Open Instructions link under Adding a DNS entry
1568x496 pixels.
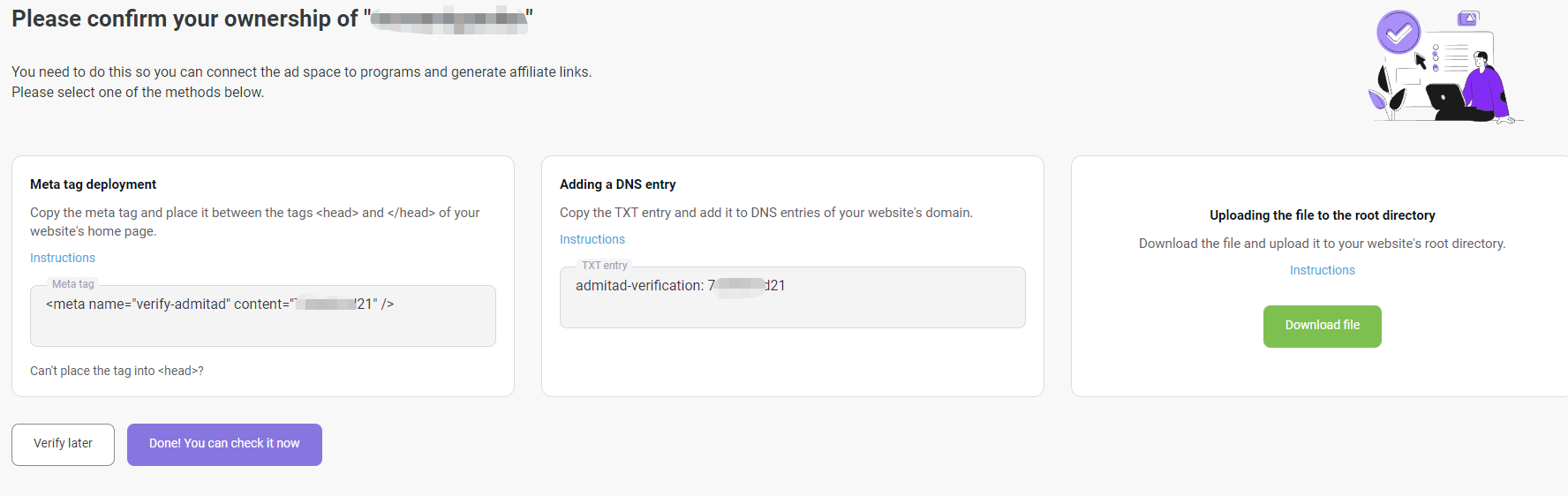[592, 239]
